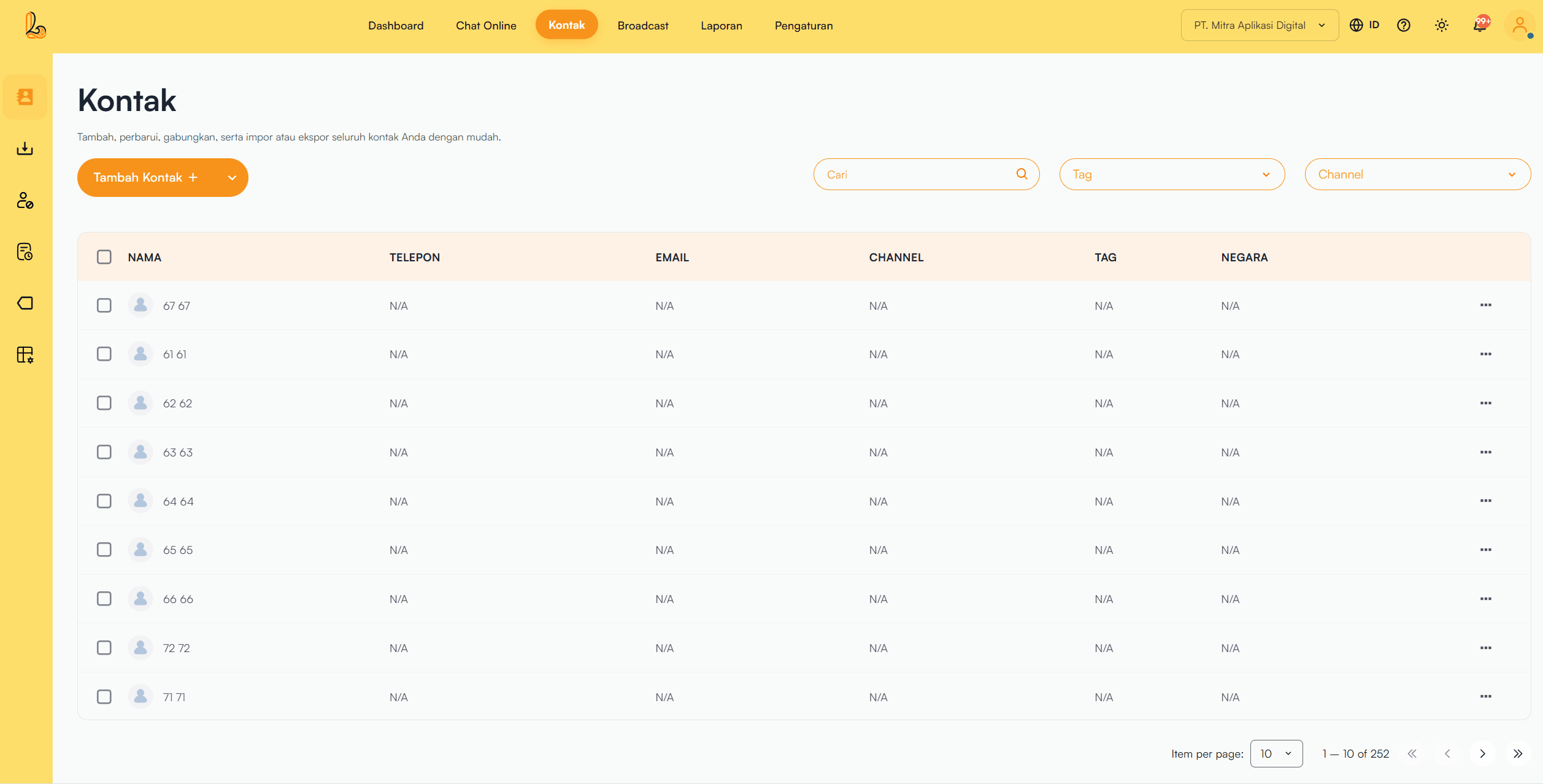Screen dimensions: 1543x784
Task: Click into the Cari search field
Action: 917,174
